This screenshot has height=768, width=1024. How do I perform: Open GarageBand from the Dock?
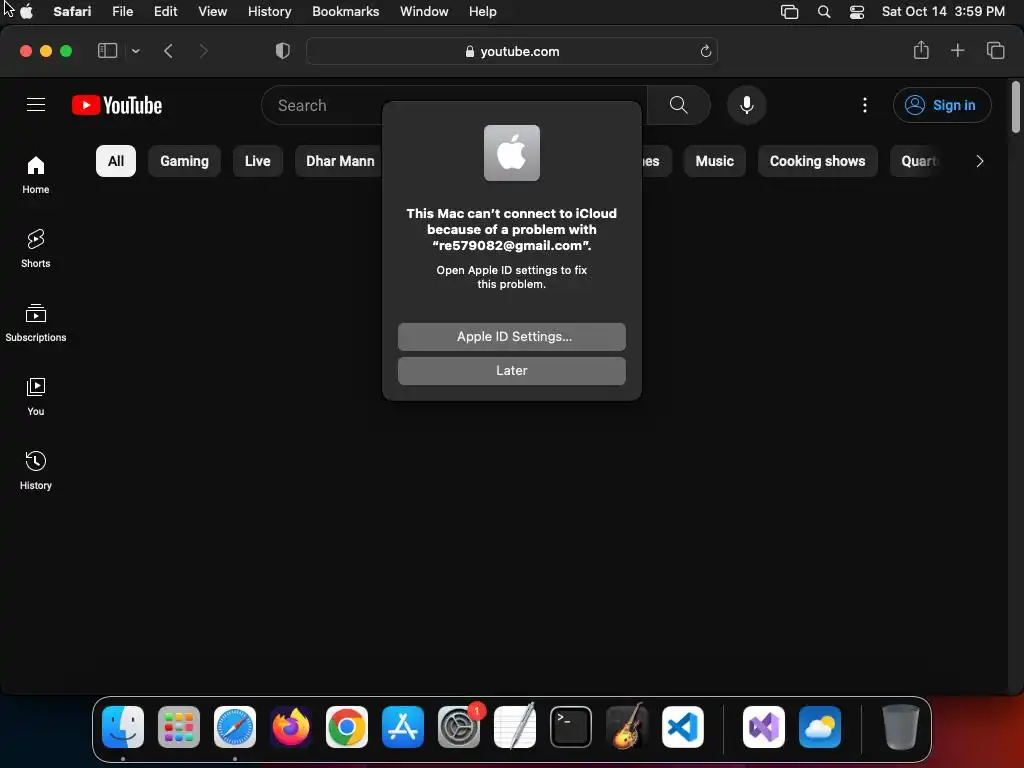[627, 727]
